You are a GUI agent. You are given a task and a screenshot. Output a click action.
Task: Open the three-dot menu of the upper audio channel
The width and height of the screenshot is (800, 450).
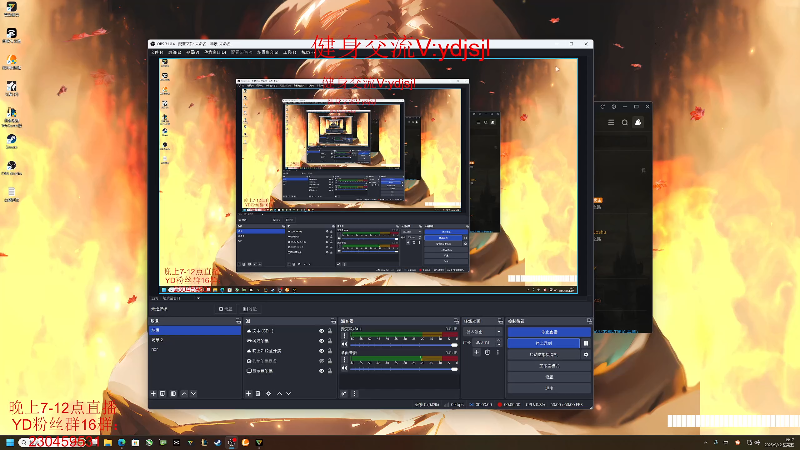(344, 335)
